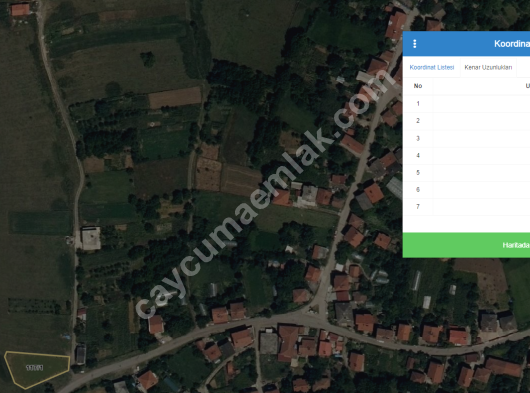Select coordinate row number 6

pos(466,190)
